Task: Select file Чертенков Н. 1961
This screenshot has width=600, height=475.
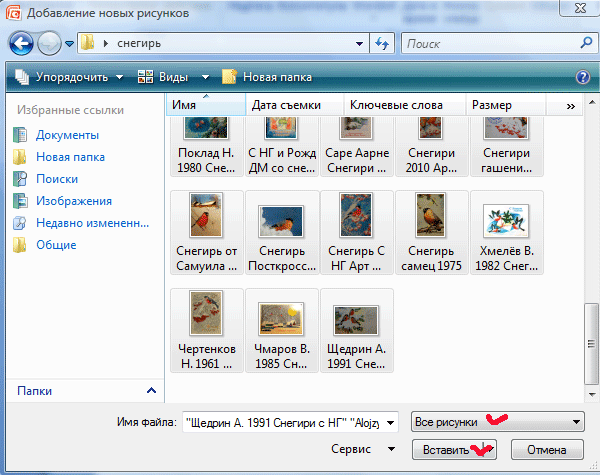Action: [x=207, y=330]
